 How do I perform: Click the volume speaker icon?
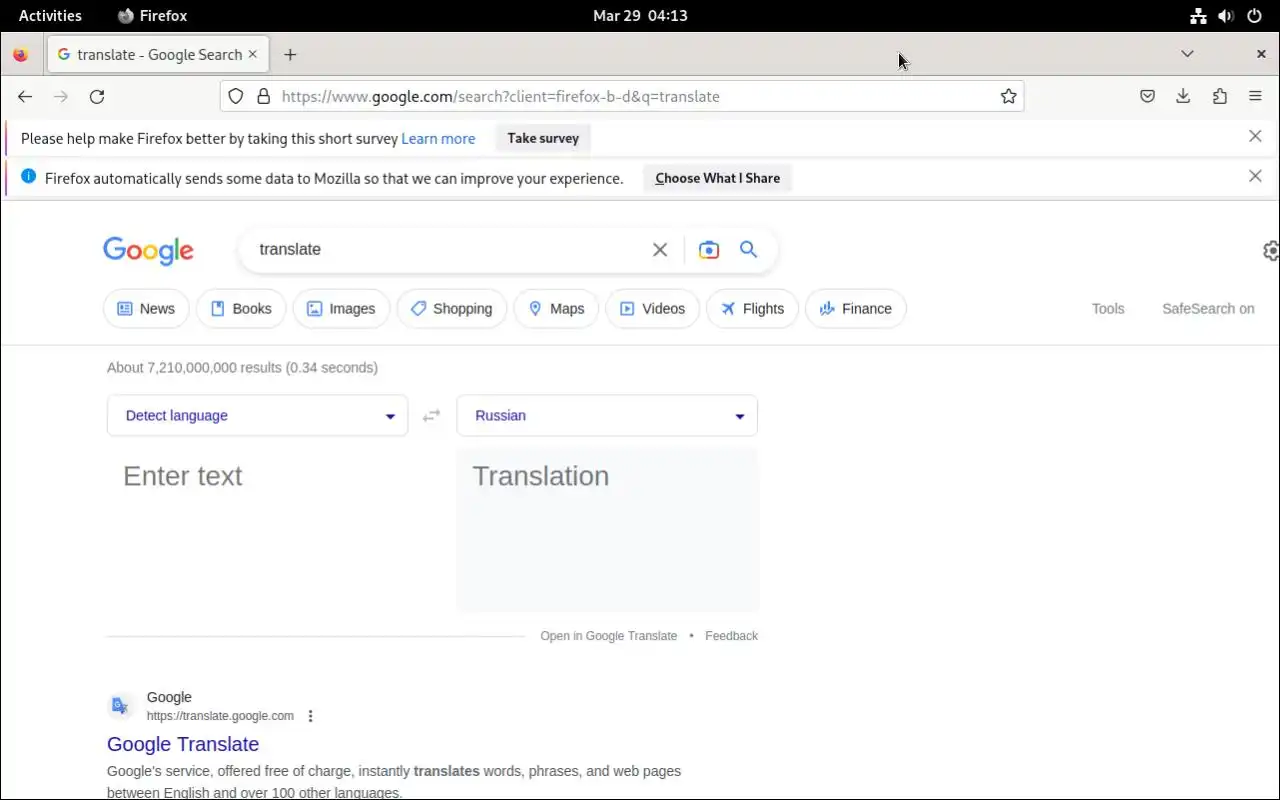point(1226,15)
